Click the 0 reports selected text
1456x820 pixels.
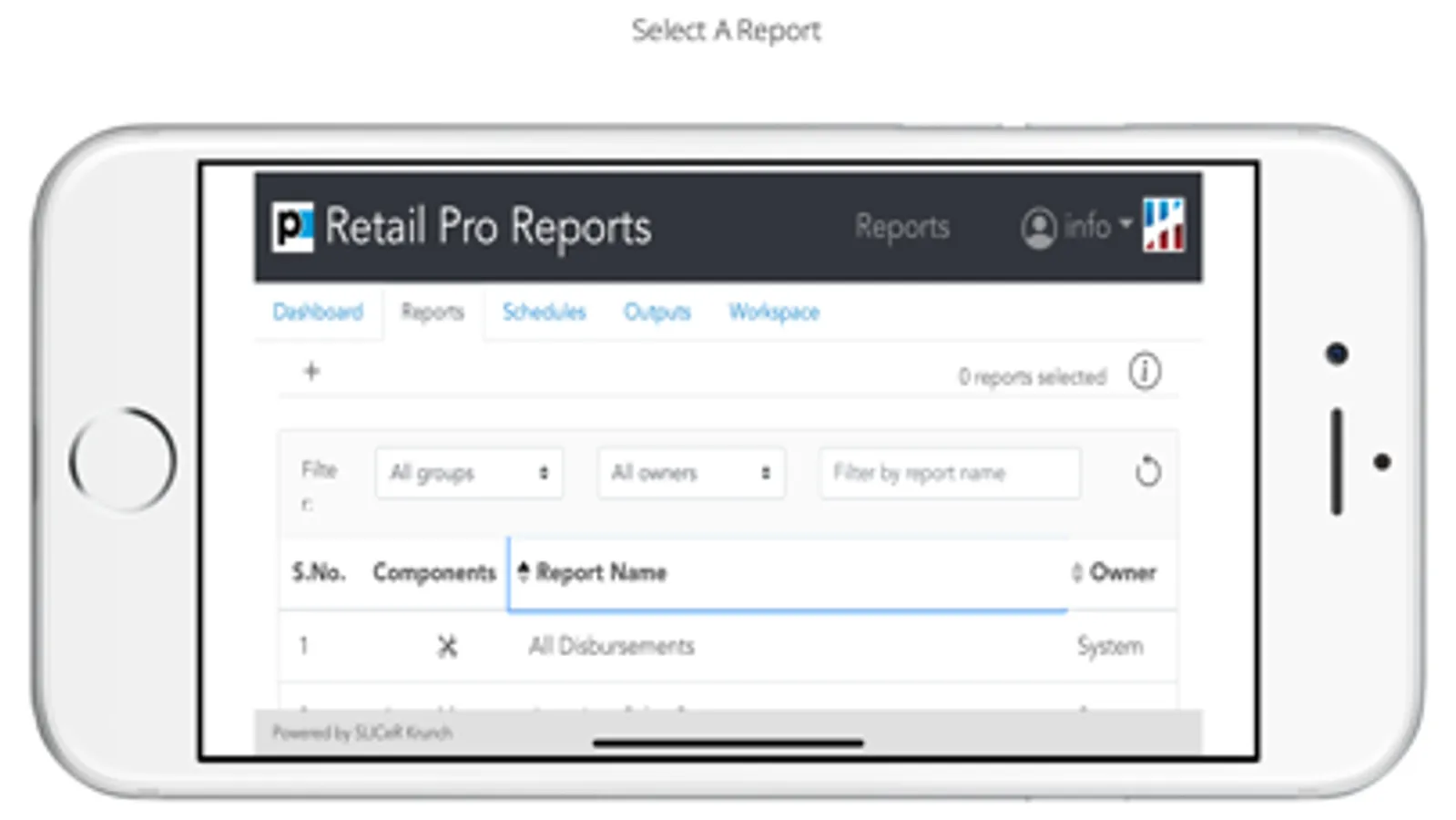coord(1033,376)
